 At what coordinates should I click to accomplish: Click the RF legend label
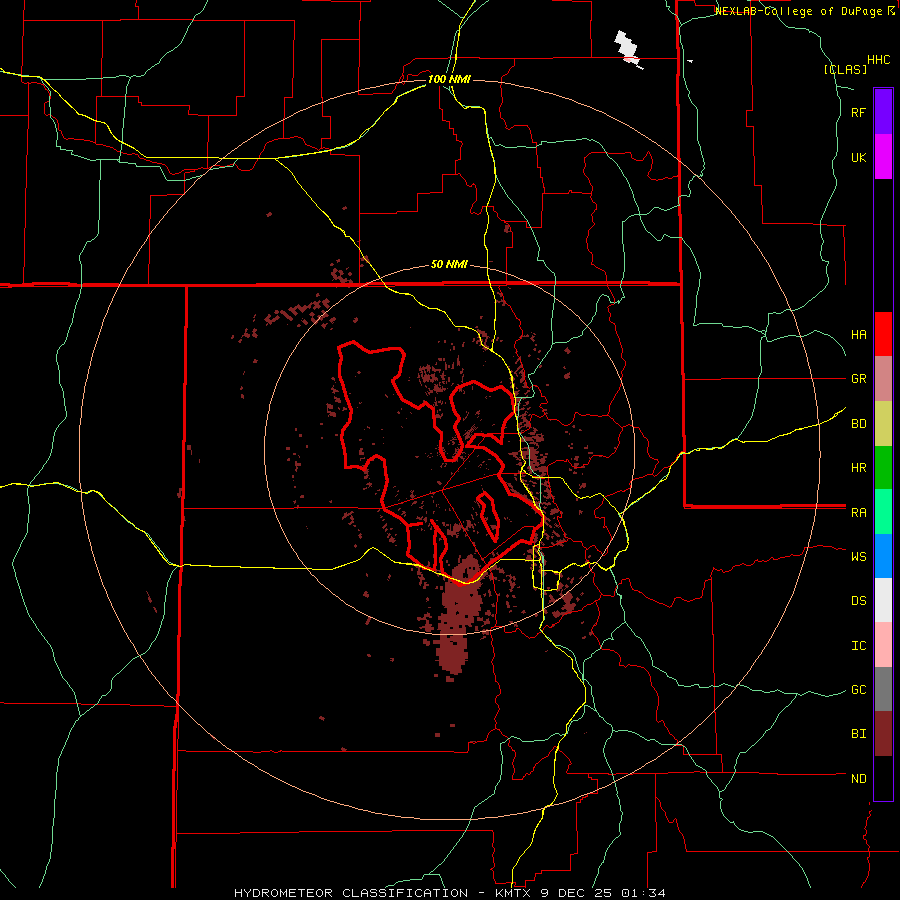(858, 112)
